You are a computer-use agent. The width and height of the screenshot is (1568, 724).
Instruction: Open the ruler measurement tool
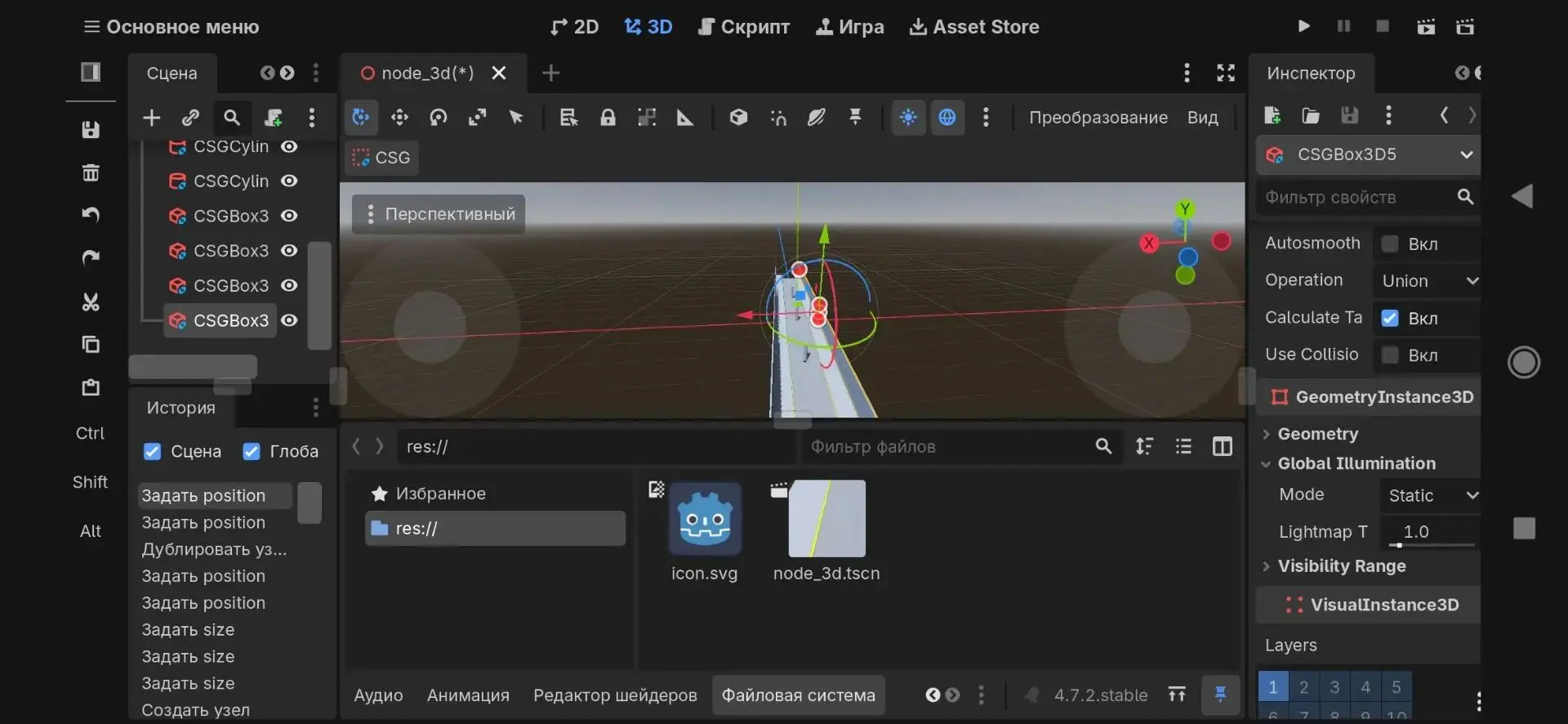685,118
